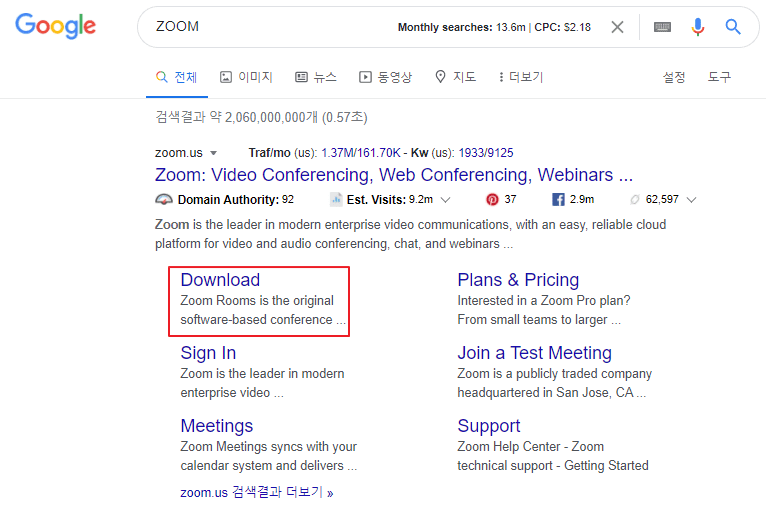Click the Domain Authority: 92 label

click(x=235, y=199)
